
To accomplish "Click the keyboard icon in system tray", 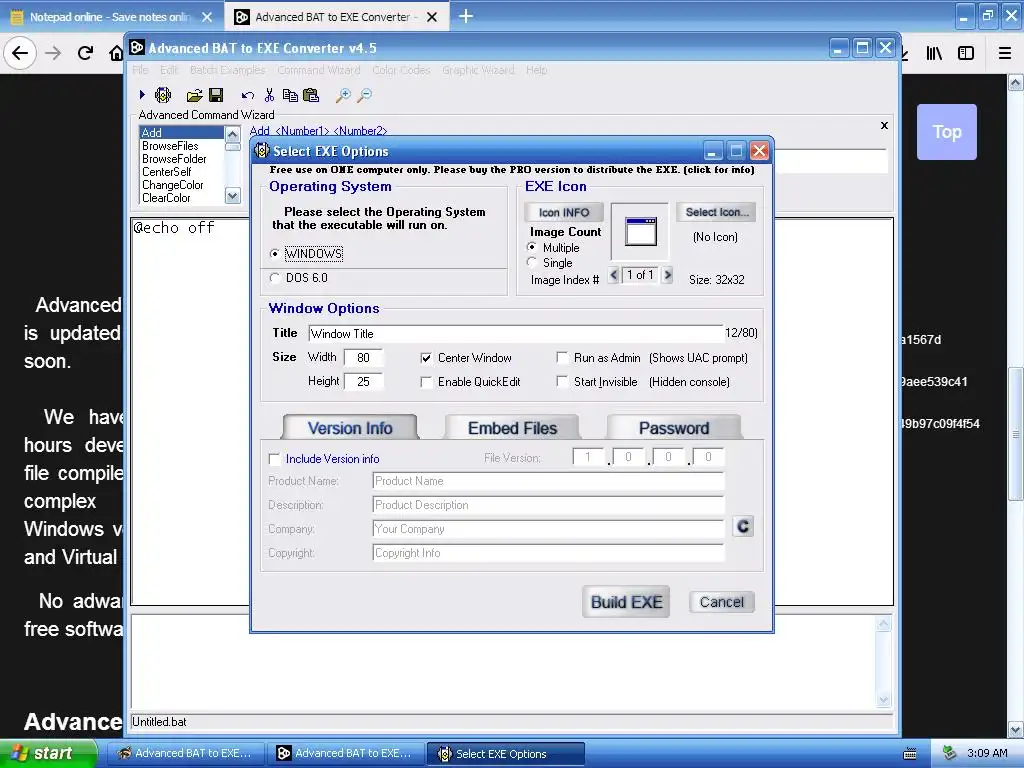I will pos(910,754).
